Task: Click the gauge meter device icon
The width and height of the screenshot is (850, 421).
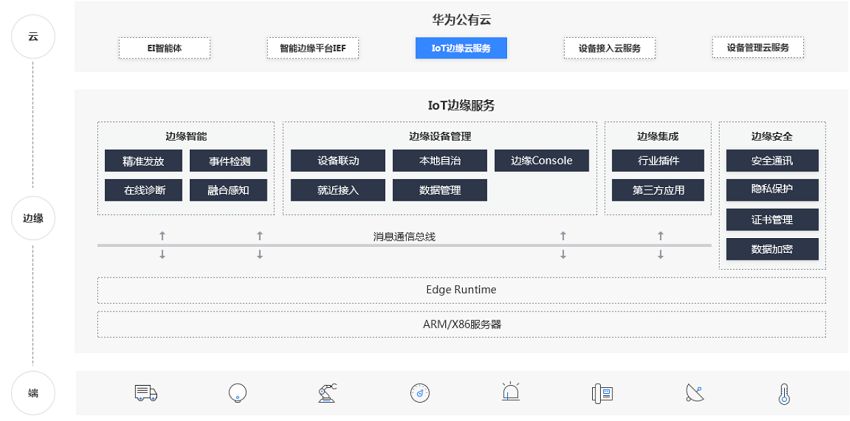Action: (x=420, y=393)
